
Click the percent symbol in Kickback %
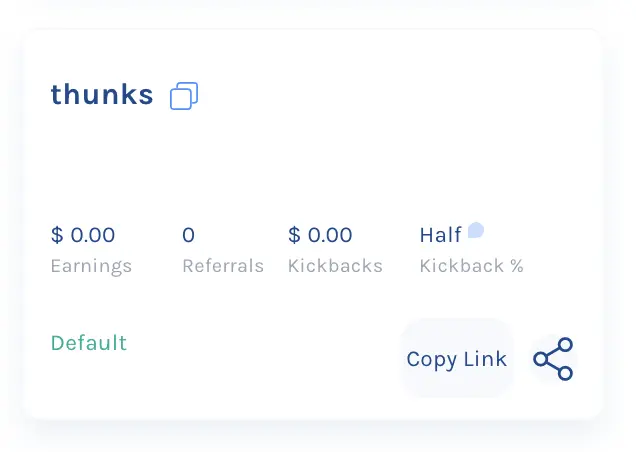click(x=517, y=266)
